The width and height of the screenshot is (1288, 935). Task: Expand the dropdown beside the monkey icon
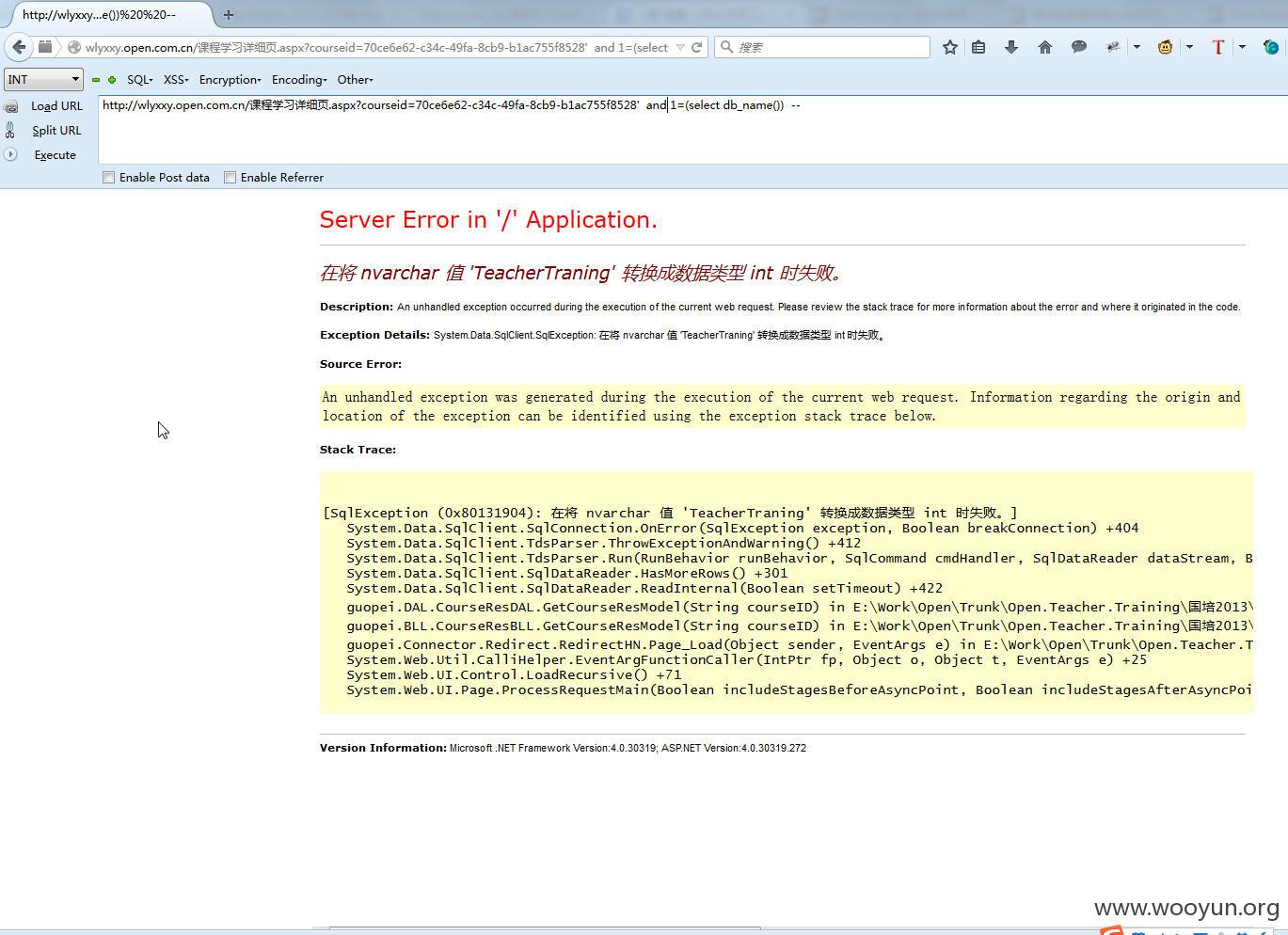tap(1189, 47)
